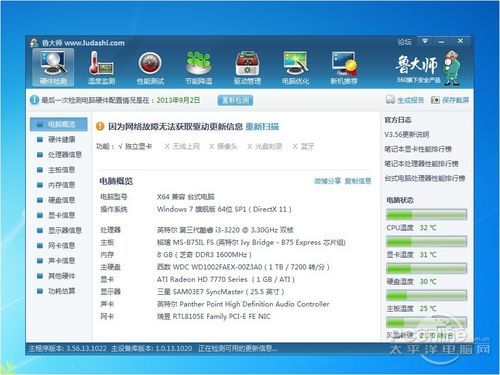Open 笔记本显卡性能排行榜 link
500x375 pixels.
tap(418, 149)
